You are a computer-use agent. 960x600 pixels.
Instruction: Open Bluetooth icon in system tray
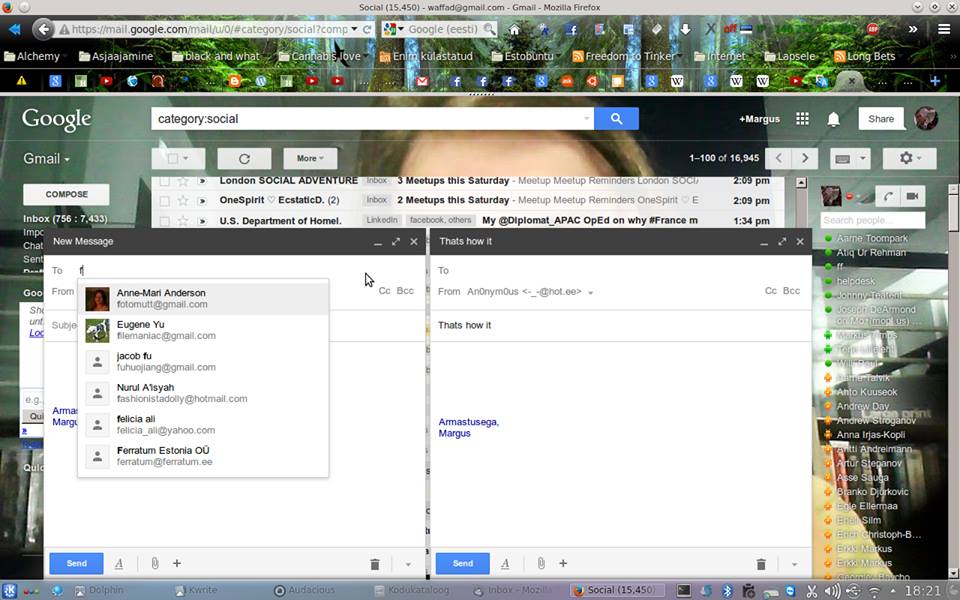click(x=727, y=591)
